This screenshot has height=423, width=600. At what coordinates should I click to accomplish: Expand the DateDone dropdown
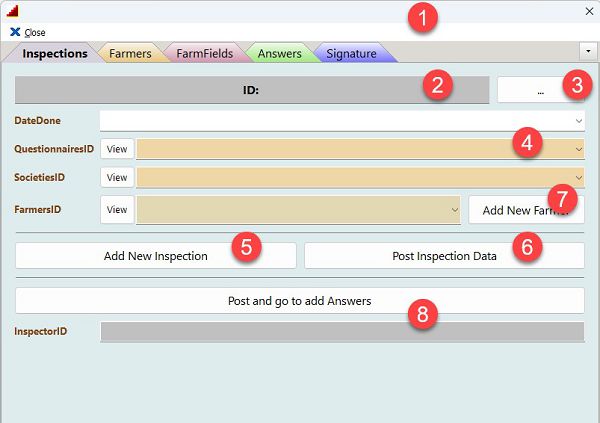(x=578, y=120)
